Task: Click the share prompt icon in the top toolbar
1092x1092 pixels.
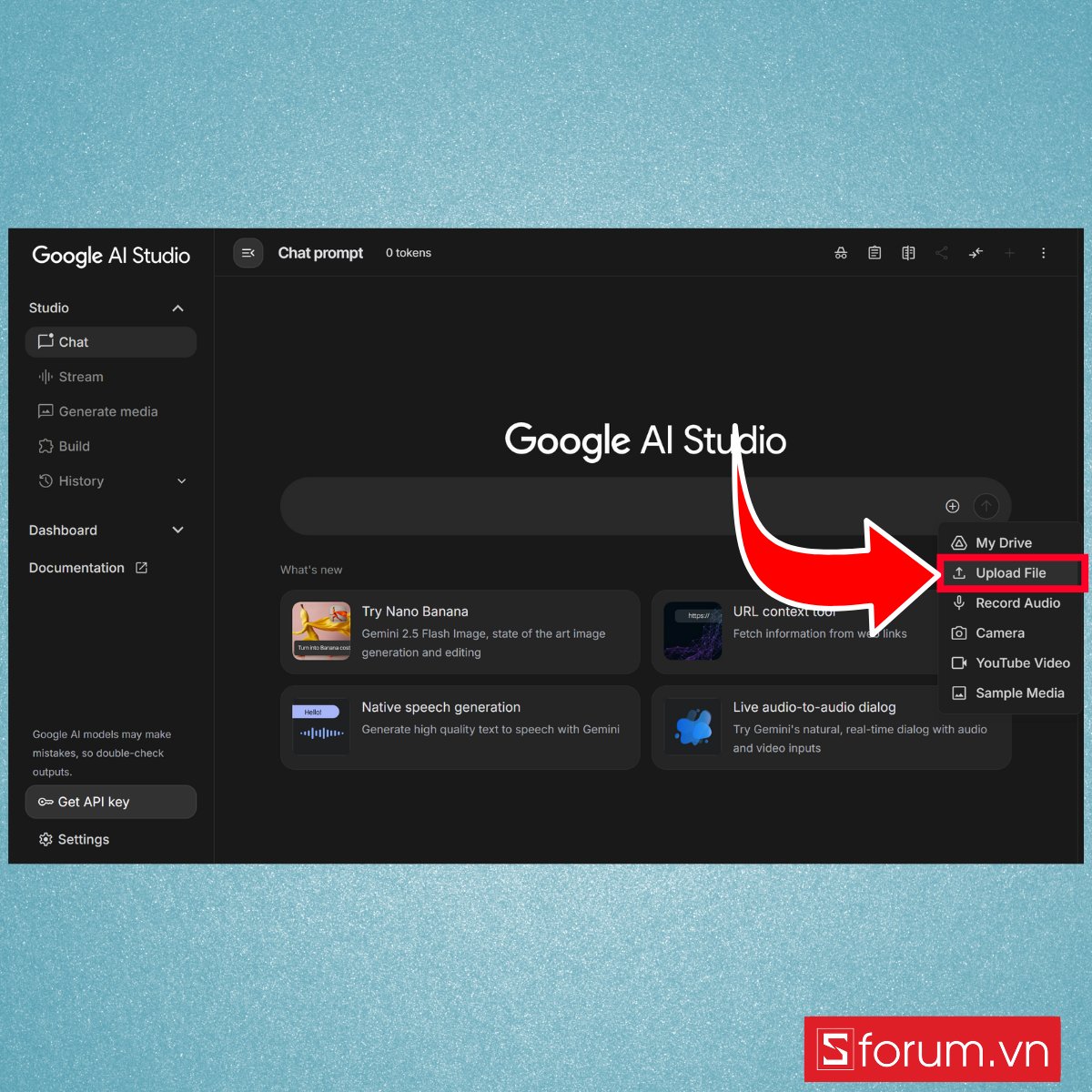Action: (x=942, y=253)
